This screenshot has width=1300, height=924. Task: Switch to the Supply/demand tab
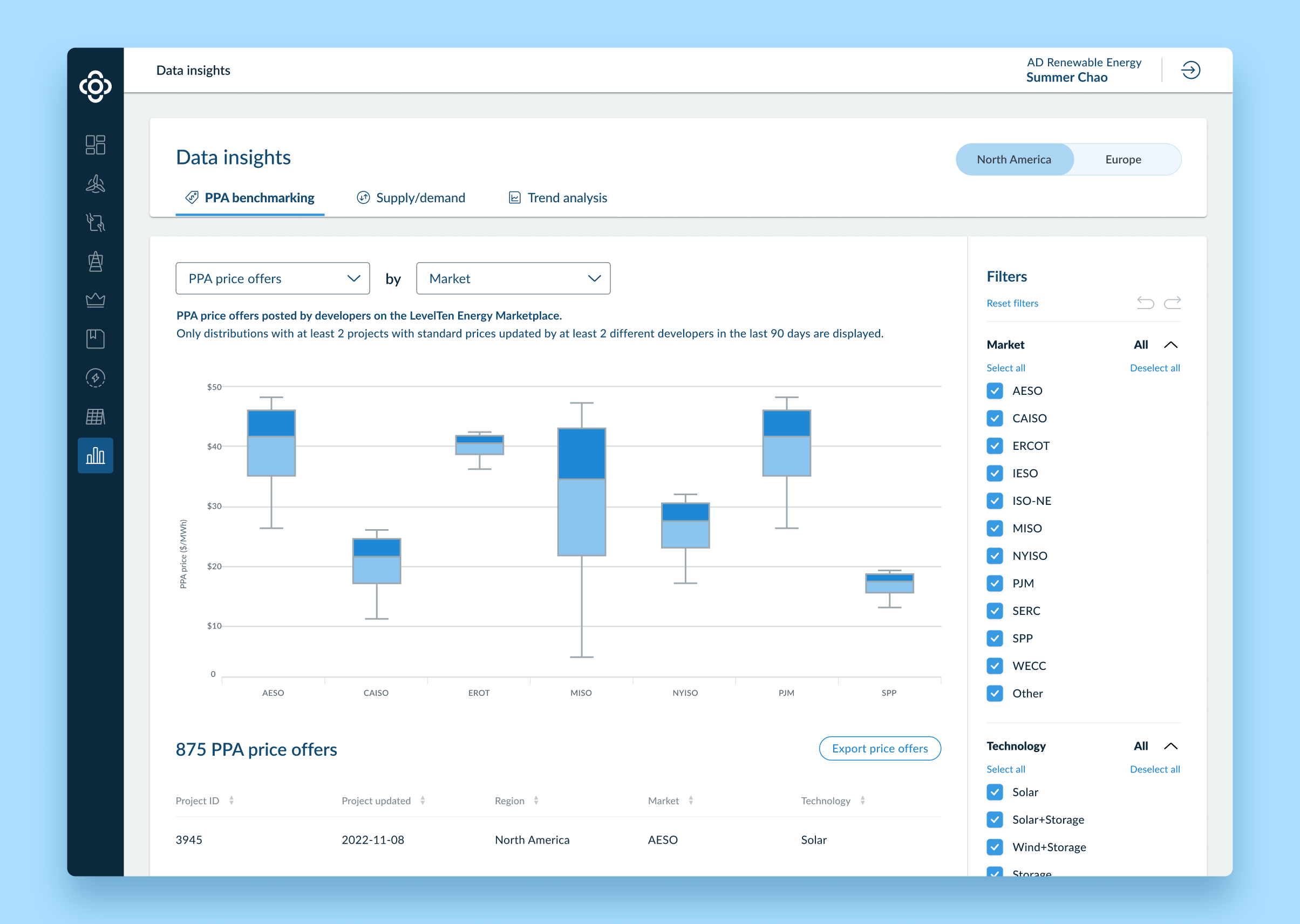pos(410,197)
